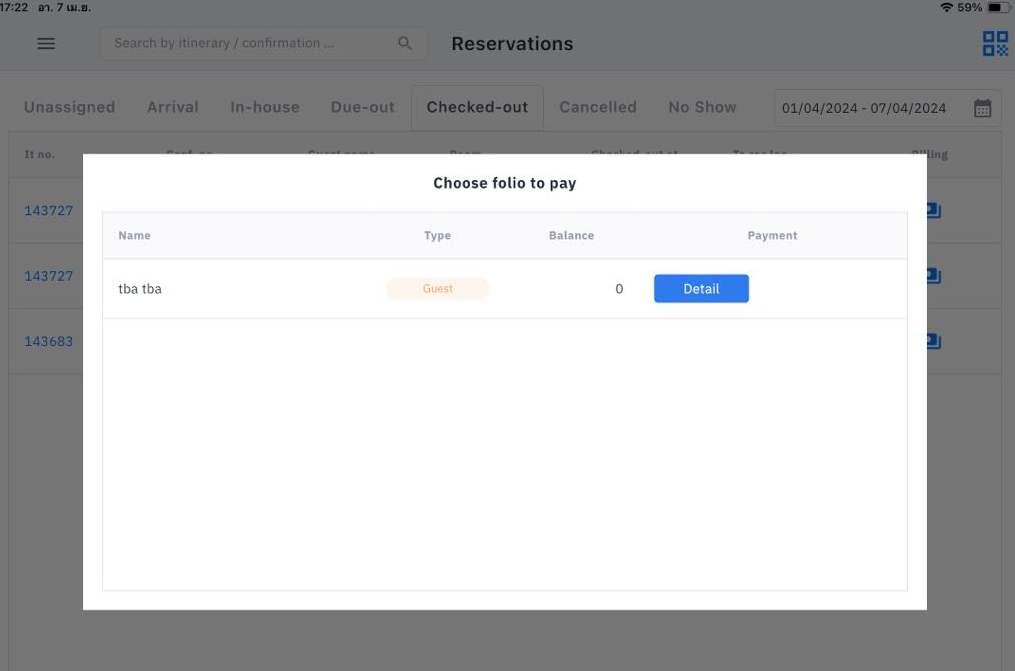
Task: Open the QR code scanner
Action: point(994,44)
